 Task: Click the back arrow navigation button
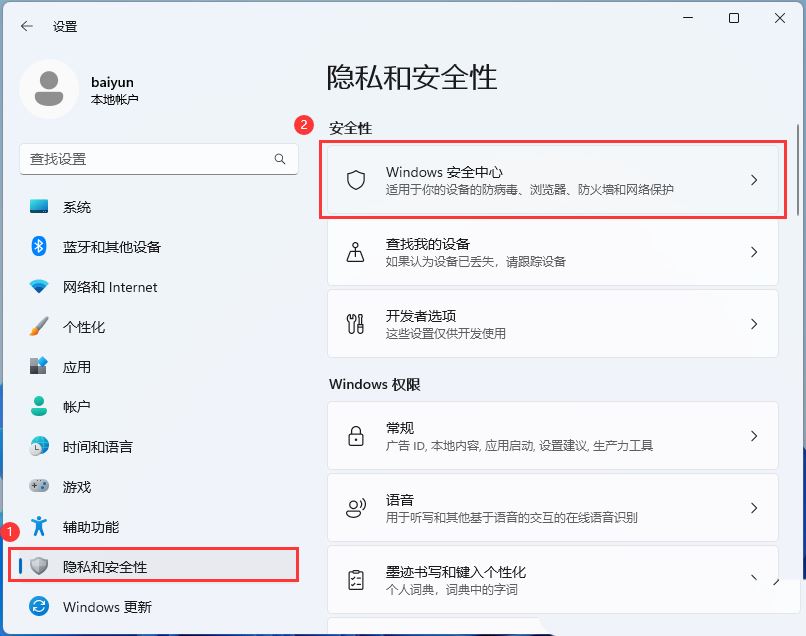click(26, 27)
